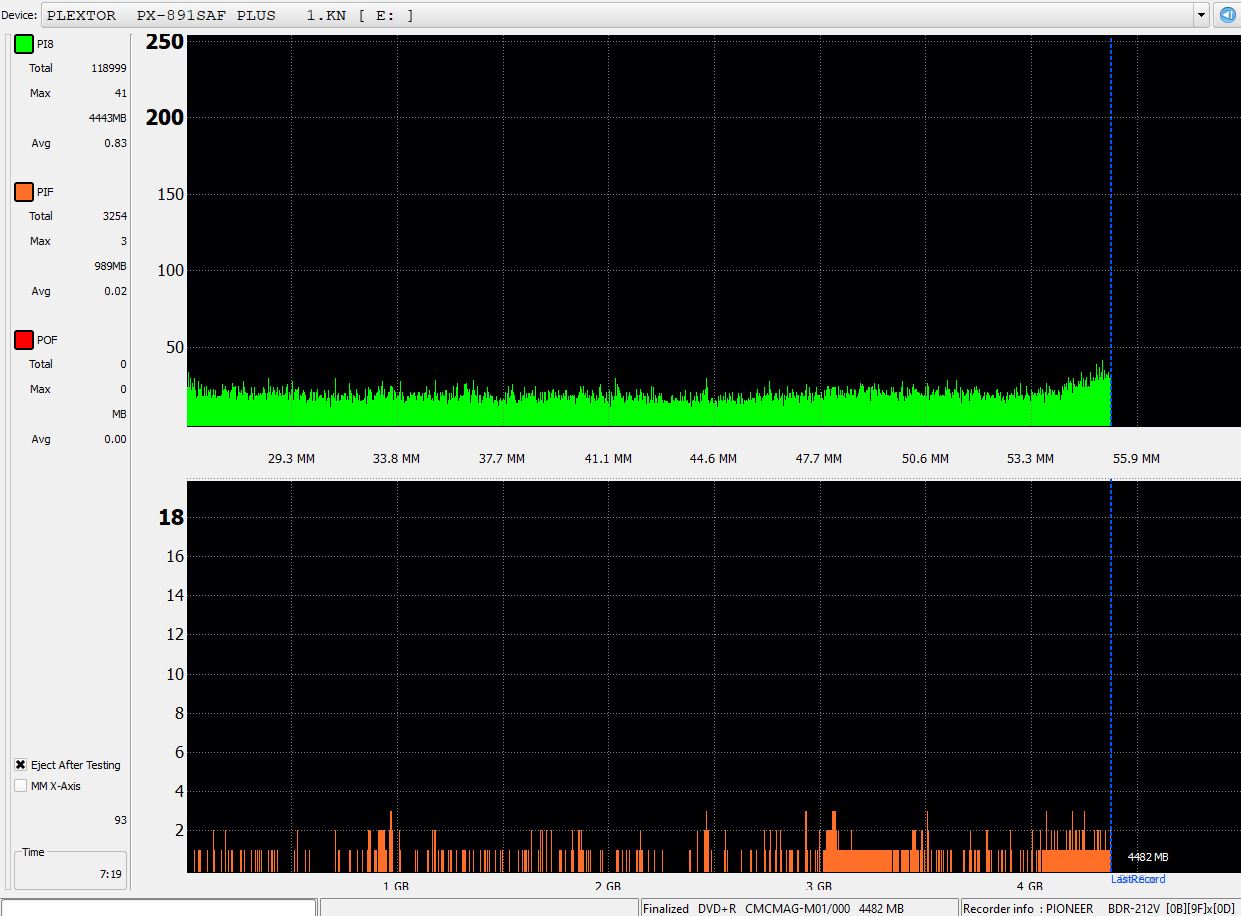Image resolution: width=1241 pixels, height=916 pixels.
Task: Click the 3 GB label on the X-axis
Action: (818, 886)
